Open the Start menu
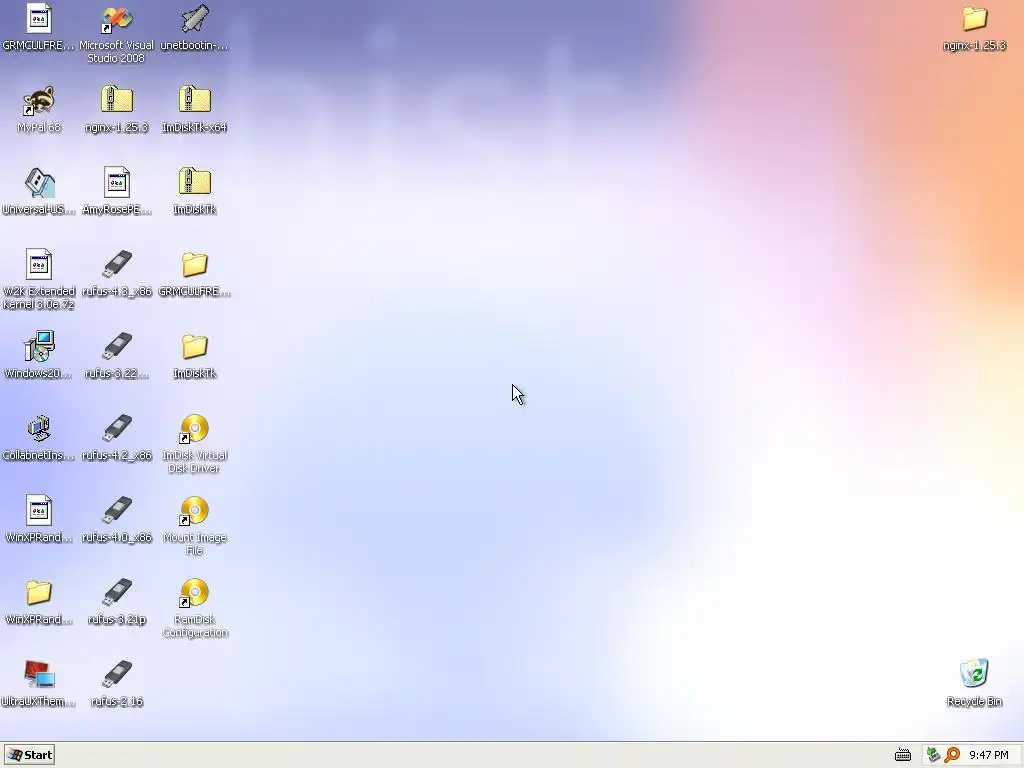This screenshot has width=1024, height=768. coord(29,755)
